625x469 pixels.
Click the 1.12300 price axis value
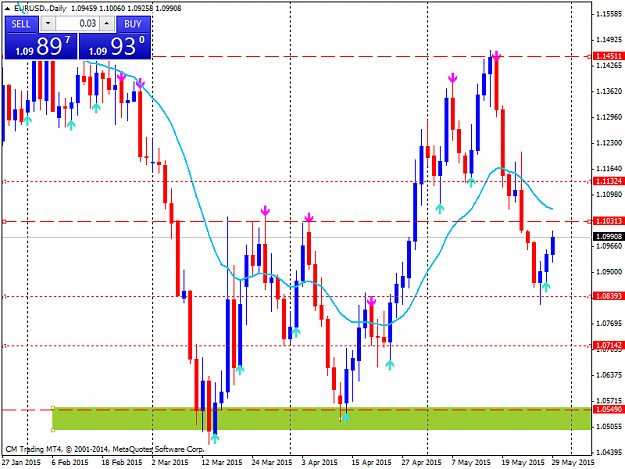point(609,143)
